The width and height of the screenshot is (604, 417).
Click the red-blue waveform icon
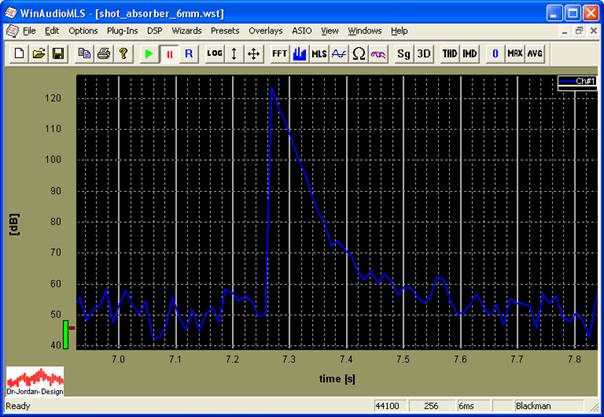[378, 54]
